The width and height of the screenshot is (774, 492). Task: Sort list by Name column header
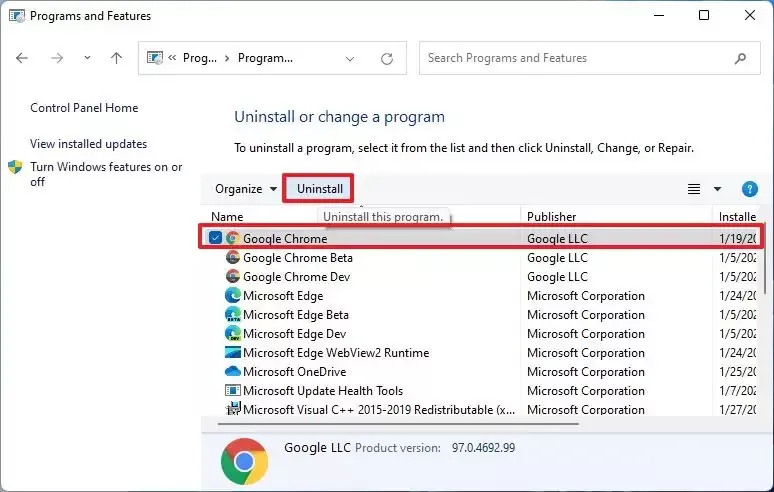click(228, 216)
